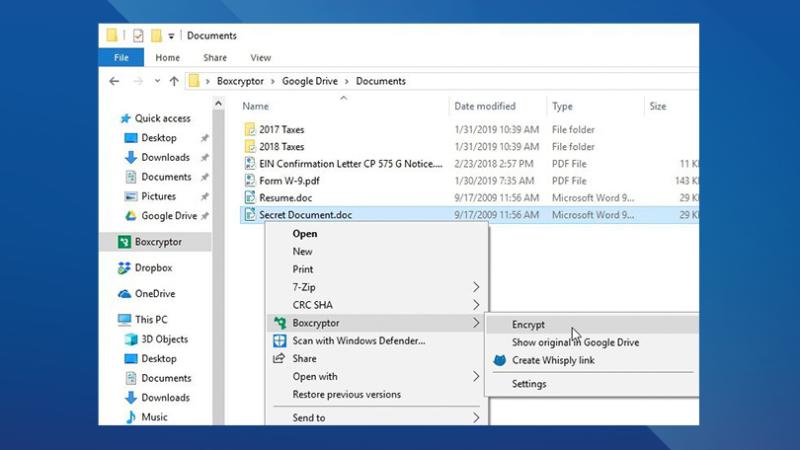
Task: Click the OneDrive cloud icon in the sidebar
Action: point(124,294)
